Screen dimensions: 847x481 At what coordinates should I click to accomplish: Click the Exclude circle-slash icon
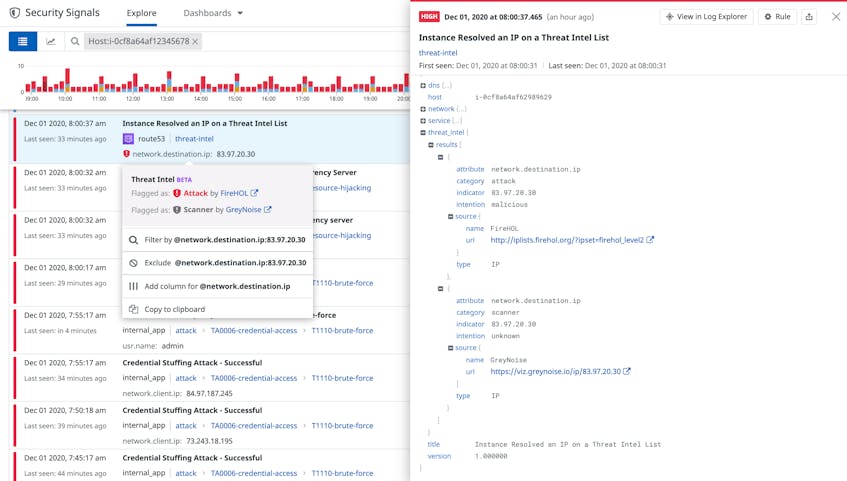pos(133,263)
